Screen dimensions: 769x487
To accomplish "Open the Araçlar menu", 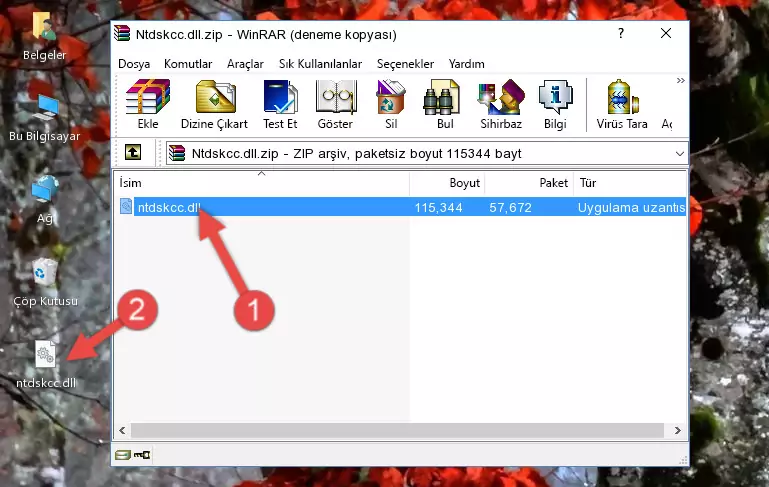I will tap(245, 64).
